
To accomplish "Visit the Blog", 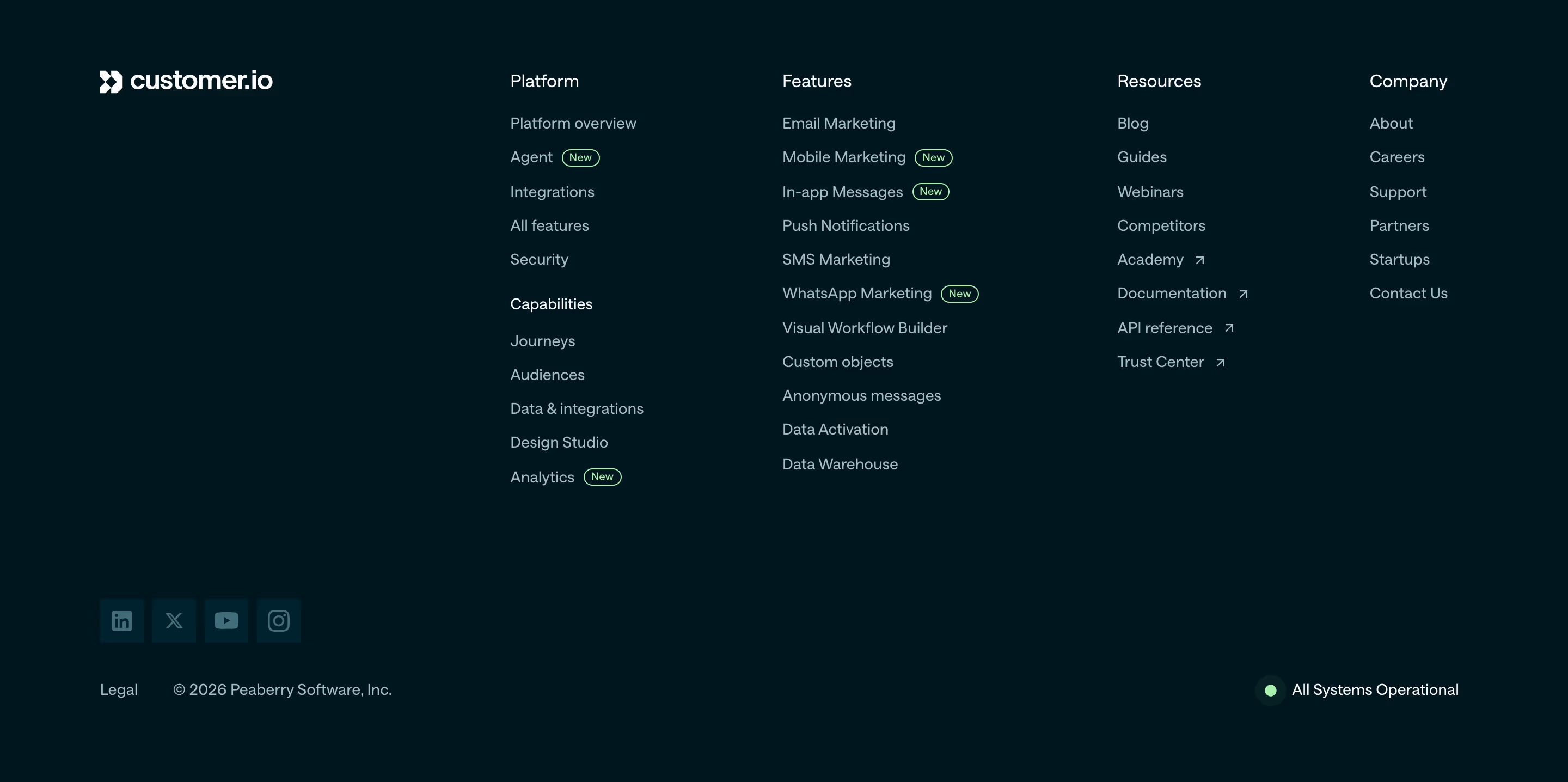I will 1132,123.
